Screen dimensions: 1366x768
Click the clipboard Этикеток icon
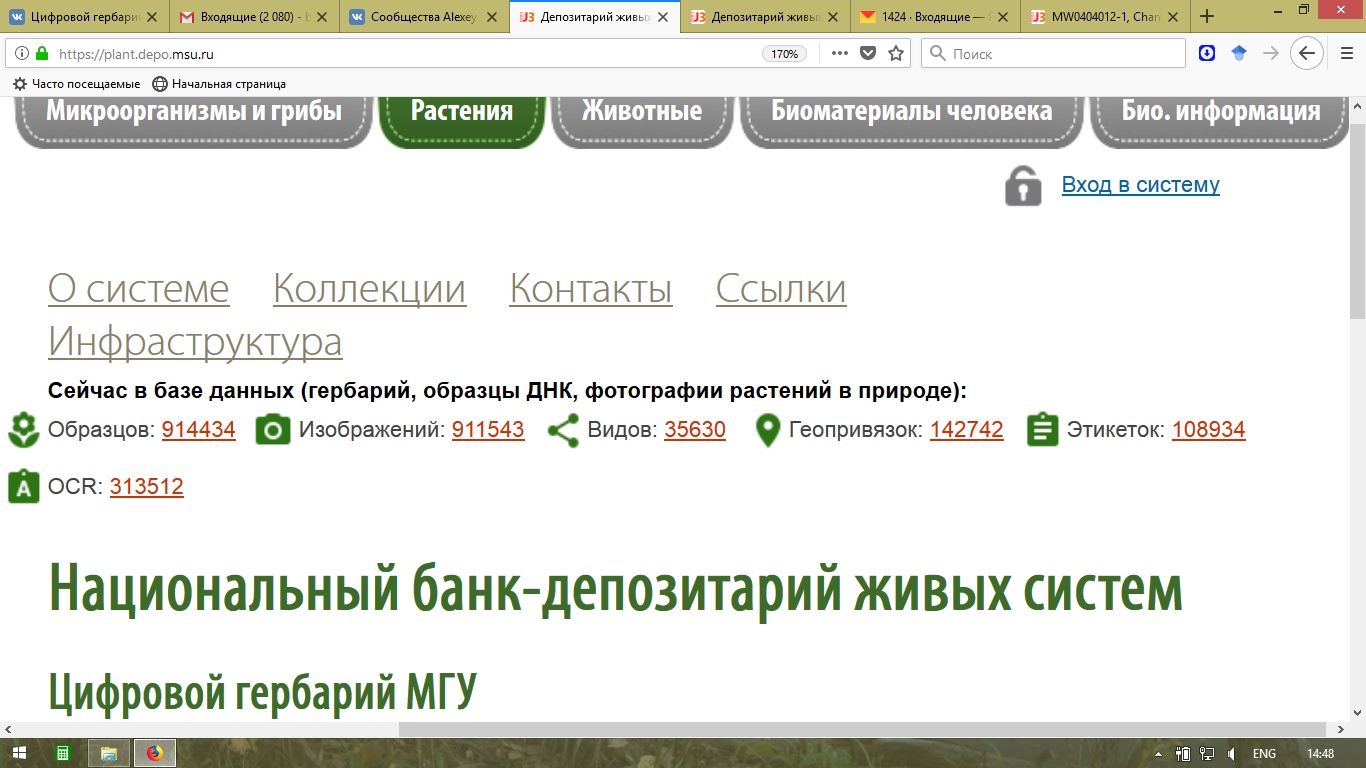point(1042,430)
